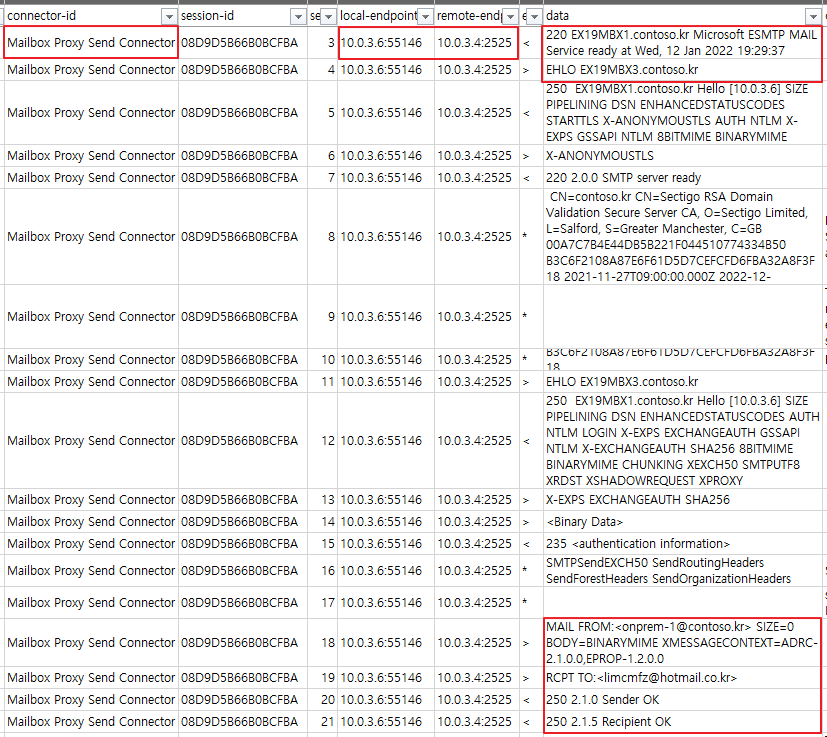Select remote endpoint 10.0.3.4:2525 in sequence 3 row
The image size is (827, 737).
point(477,43)
